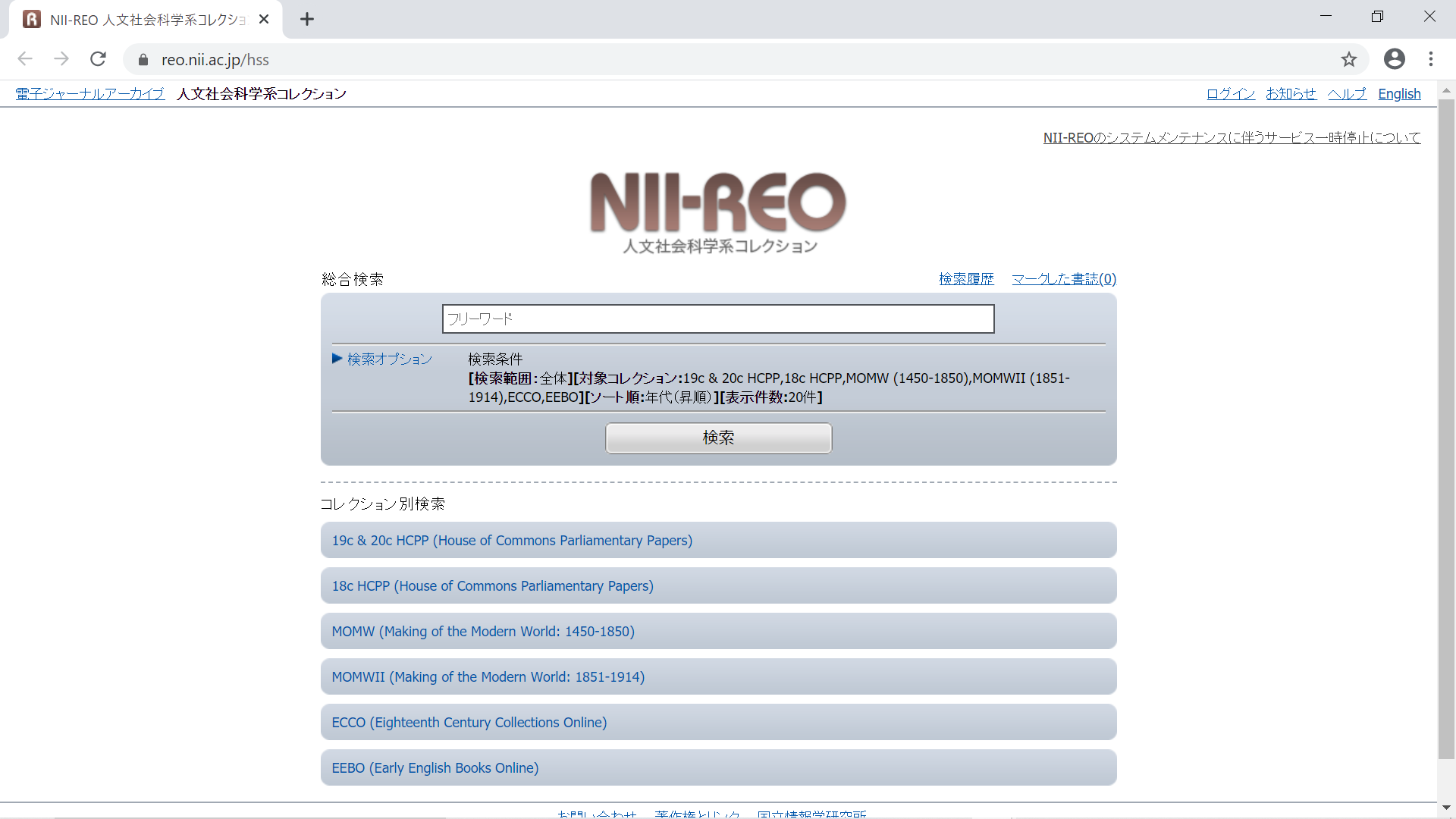Open MOMW 1450-1850 collection

(x=718, y=632)
